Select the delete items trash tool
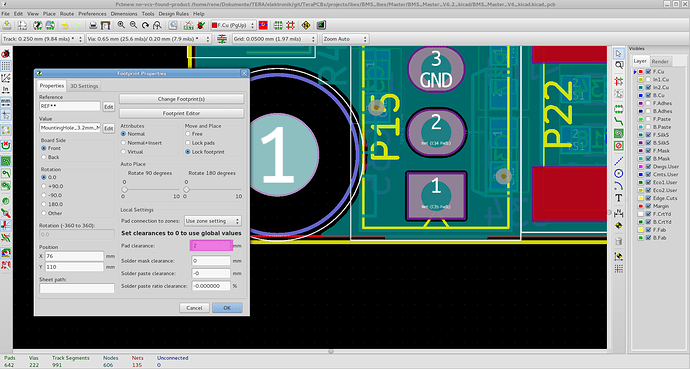The image size is (690, 369). tap(619, 241)
